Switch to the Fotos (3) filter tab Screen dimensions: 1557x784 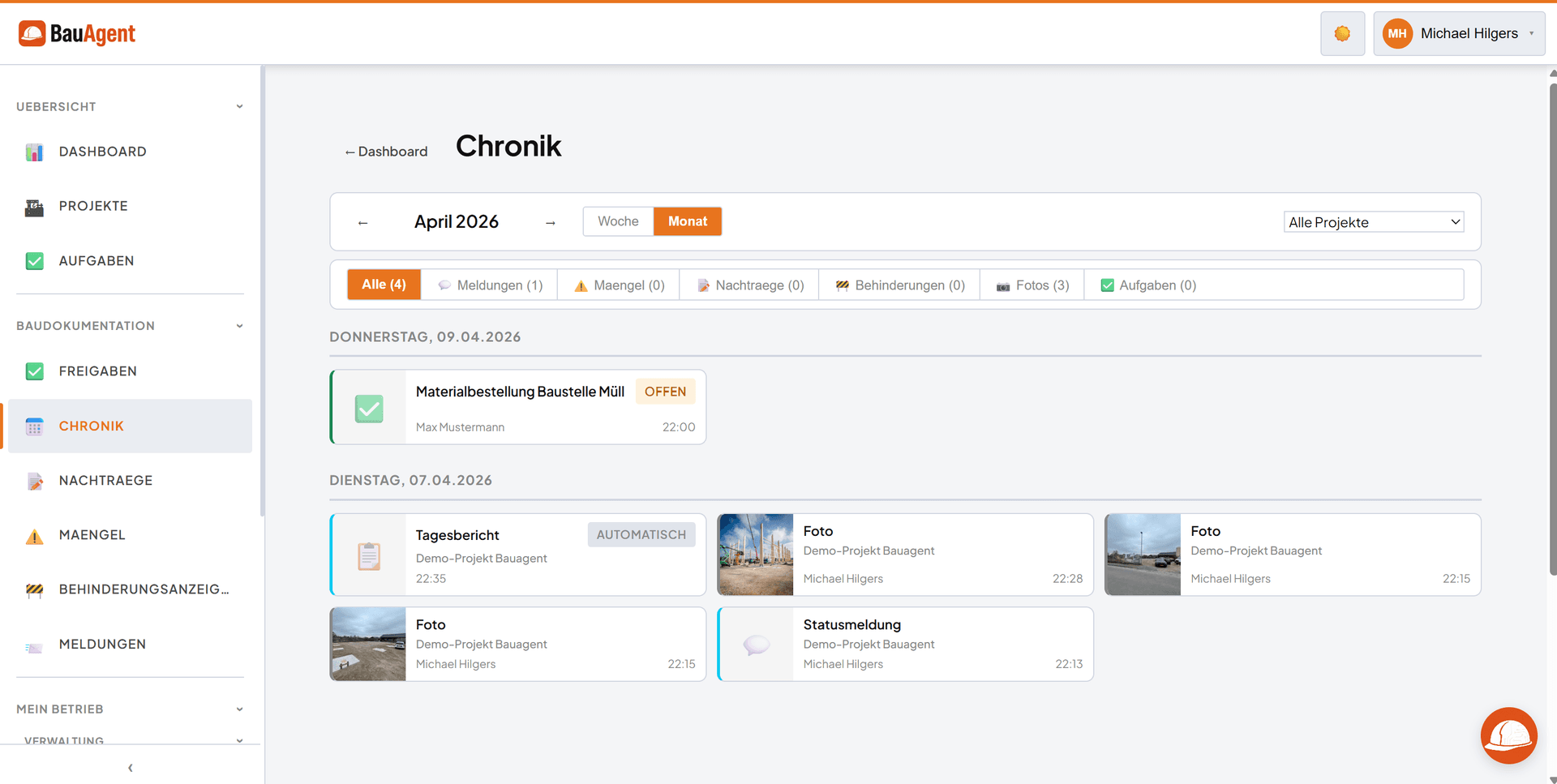(x=1032, y=285)
